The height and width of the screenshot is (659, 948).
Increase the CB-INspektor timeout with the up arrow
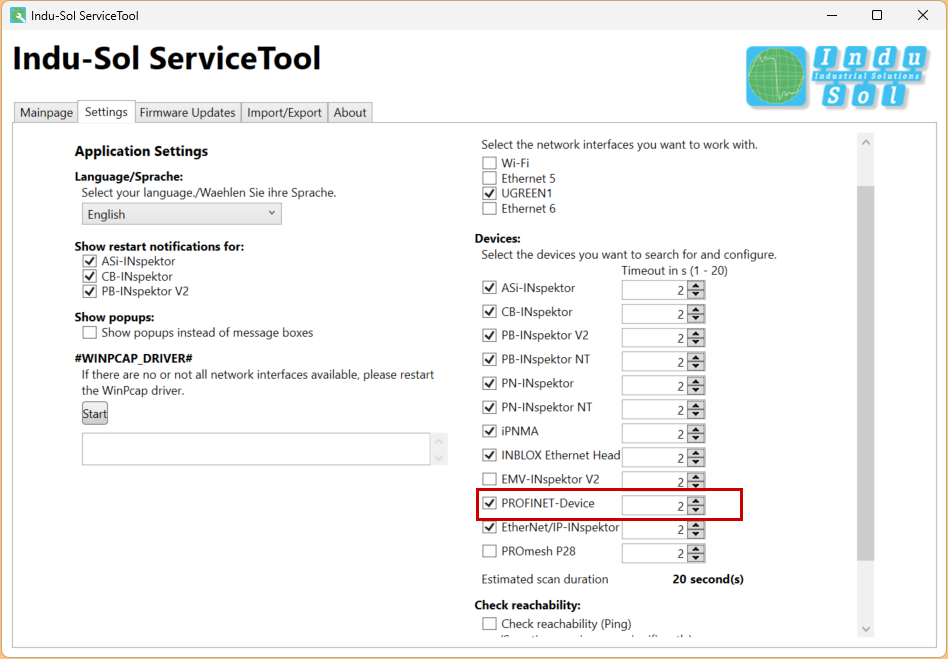pyautogui.click(x=696, y=310)
